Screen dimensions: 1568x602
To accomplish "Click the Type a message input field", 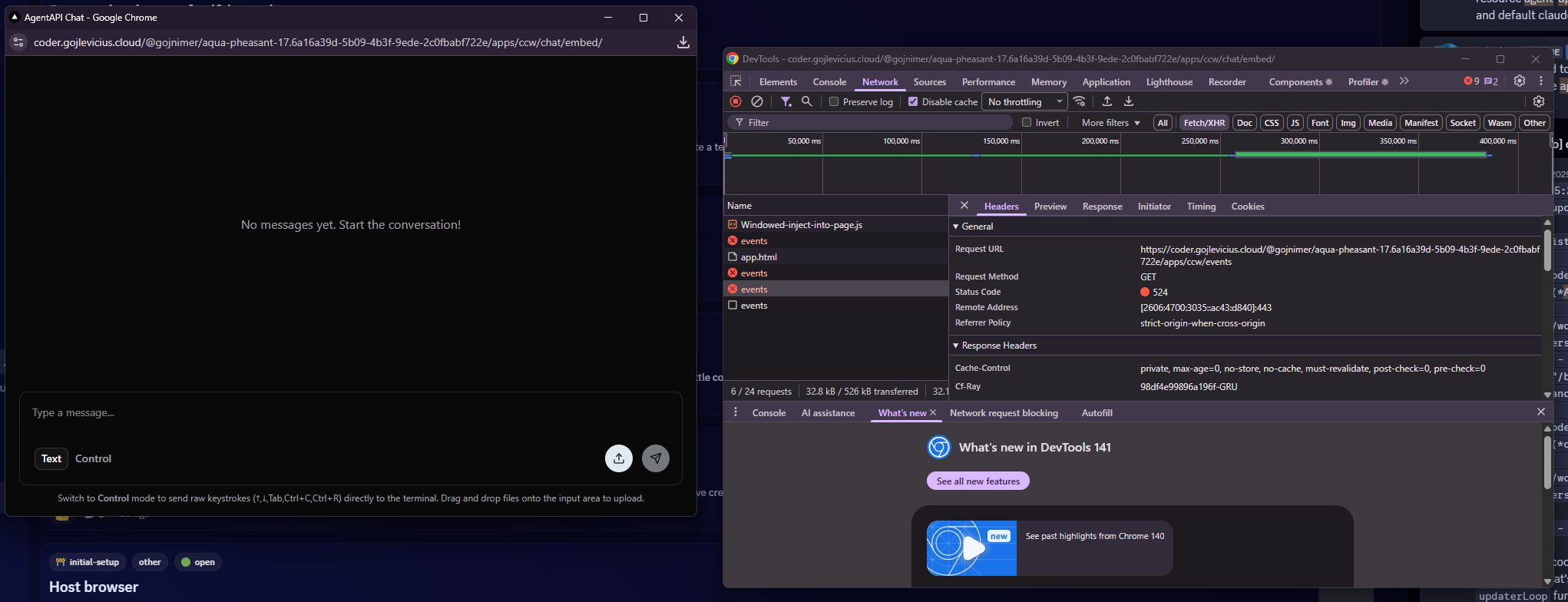I will coord(350,413).
